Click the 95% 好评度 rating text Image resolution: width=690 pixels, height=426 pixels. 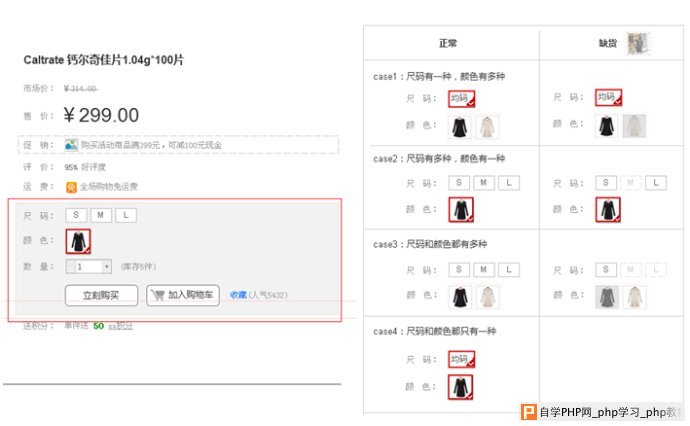click(x=85, y=167)
